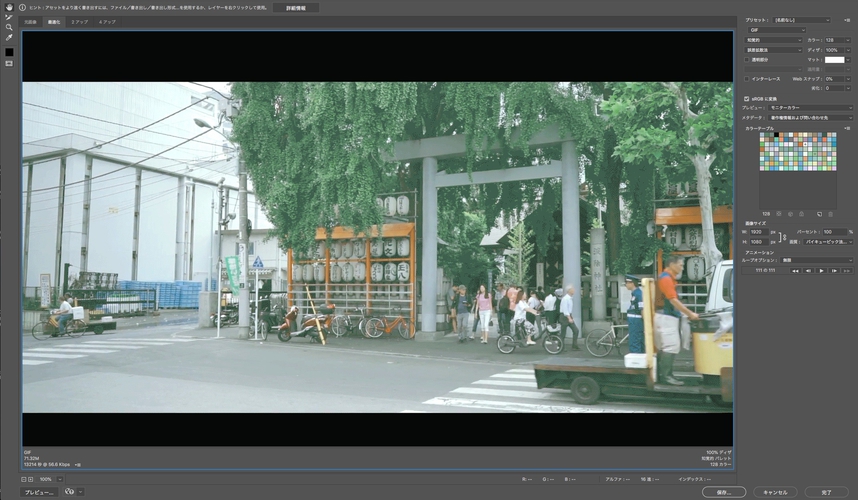
Task: Delete selected color with trash icon
Action: [829, 213]
